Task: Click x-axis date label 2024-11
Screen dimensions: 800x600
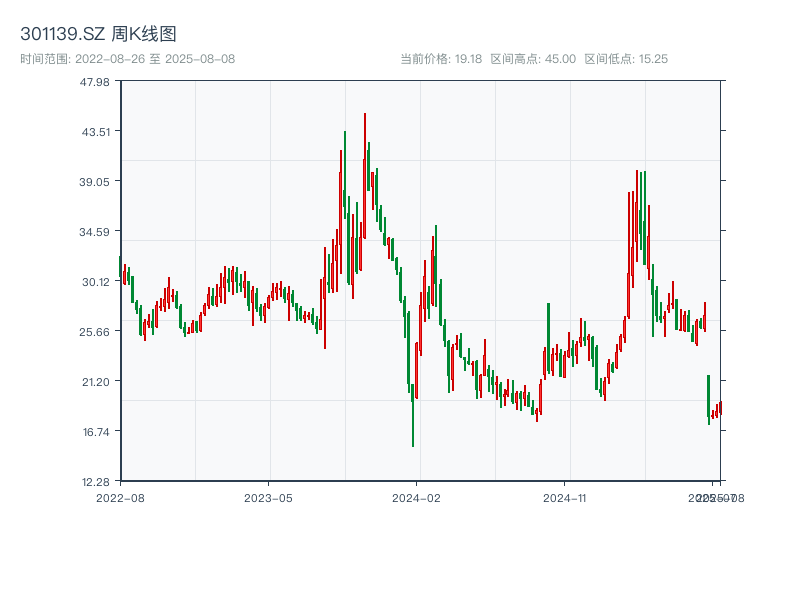Action: click(564, 498)
